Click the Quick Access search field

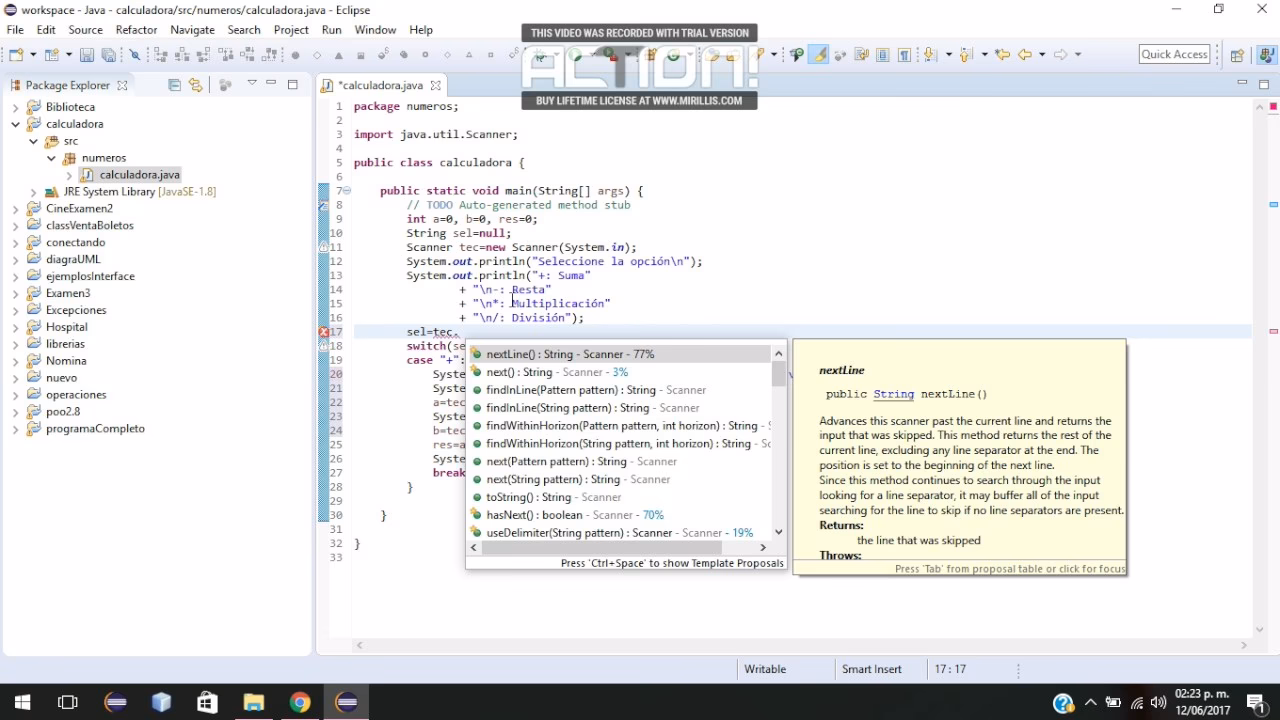point(1174,55)
